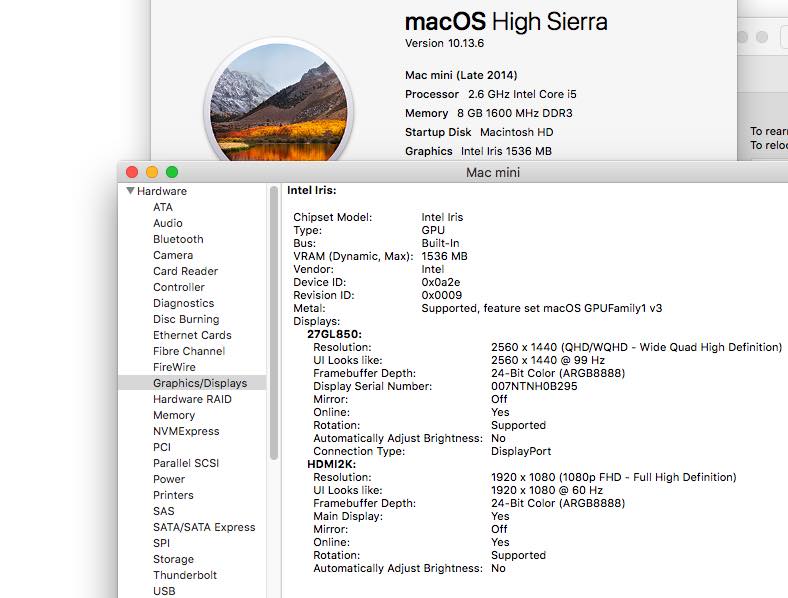788x598 pixels.
Task: Open the USB hardware entry
Action: (x=164, y=591)
